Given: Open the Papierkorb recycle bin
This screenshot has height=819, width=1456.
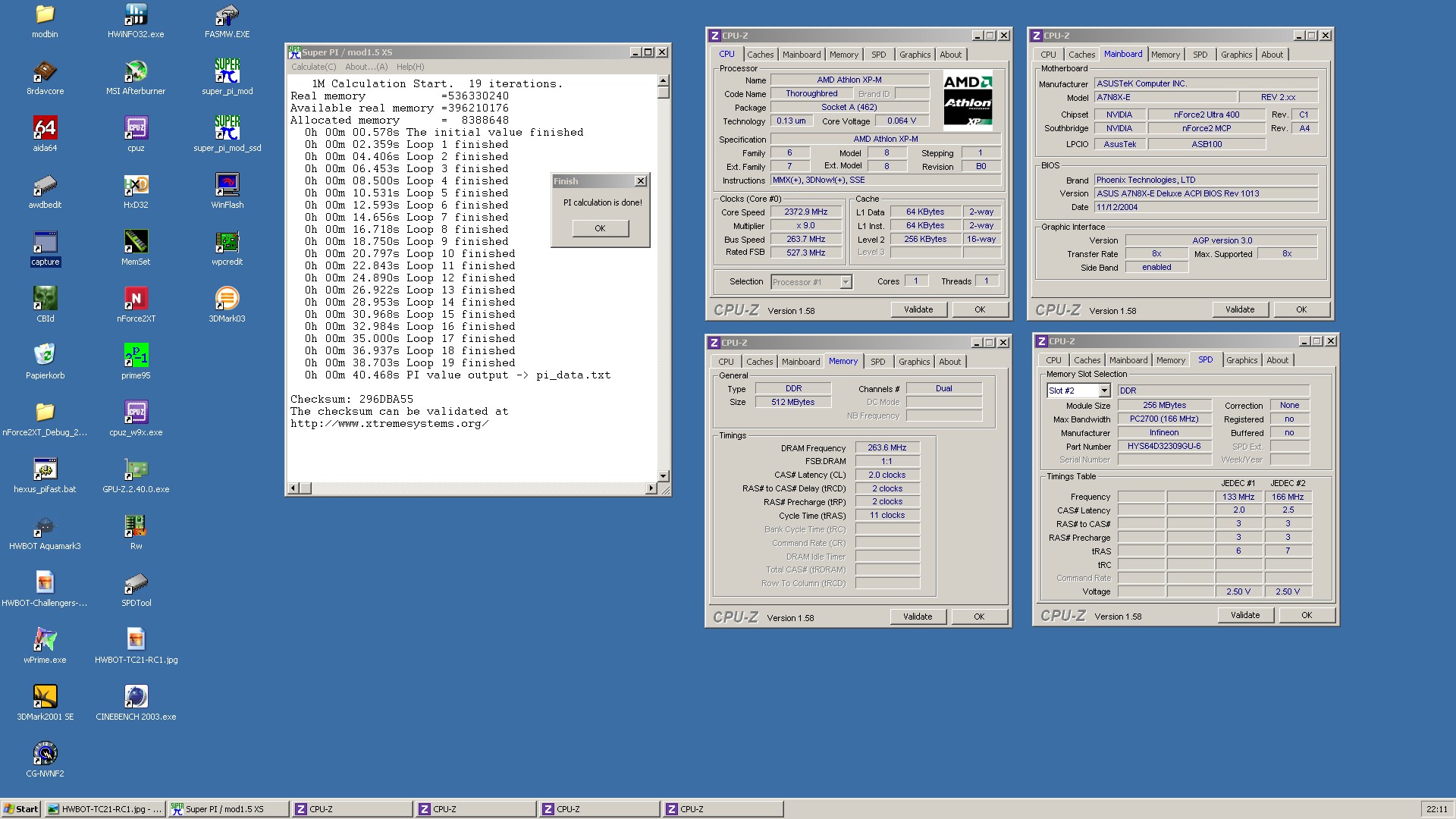Looking at the screenshot, I should click(x=45, y=362).
